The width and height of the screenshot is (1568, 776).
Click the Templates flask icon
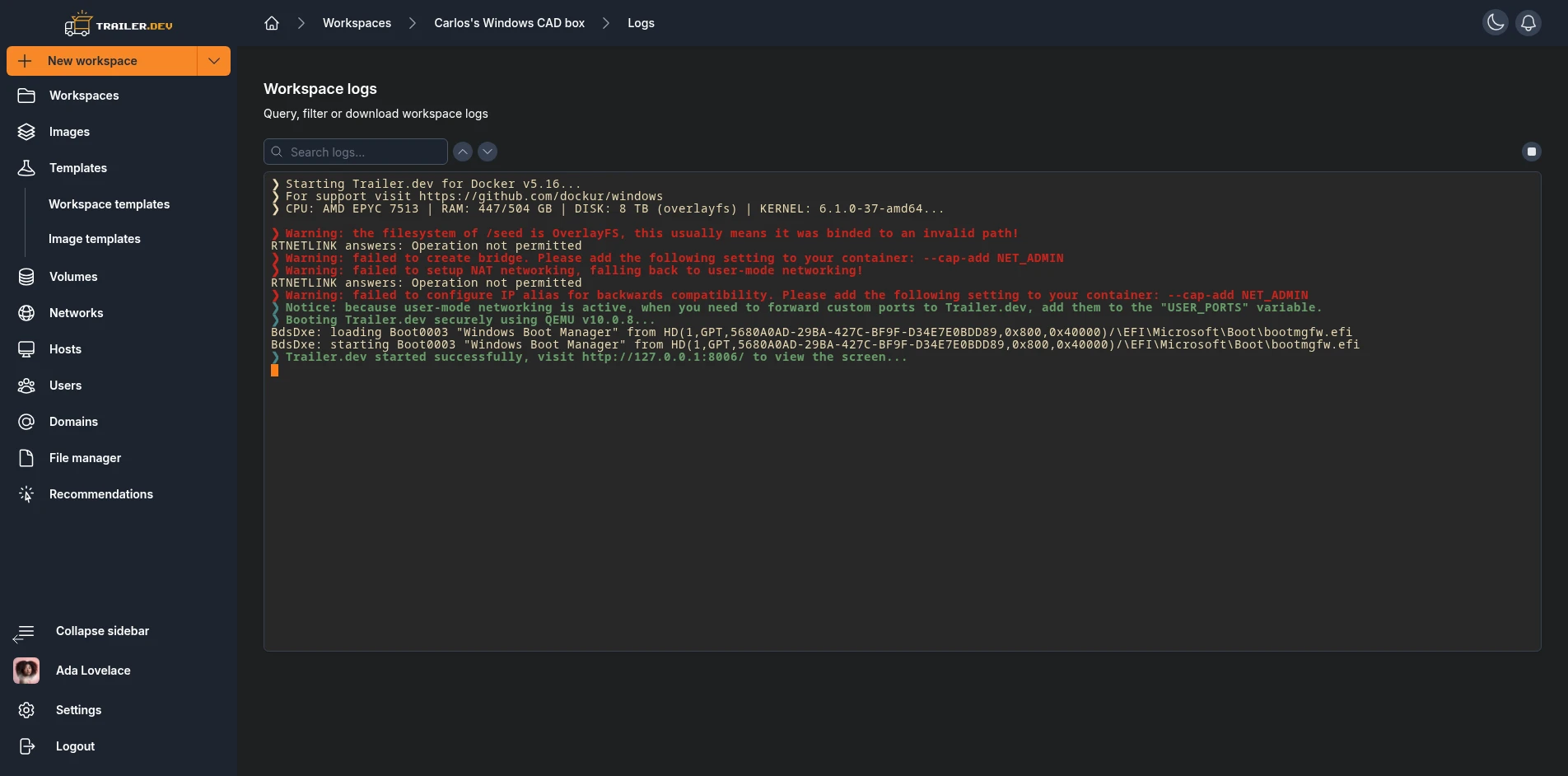(x=26, y=168)
